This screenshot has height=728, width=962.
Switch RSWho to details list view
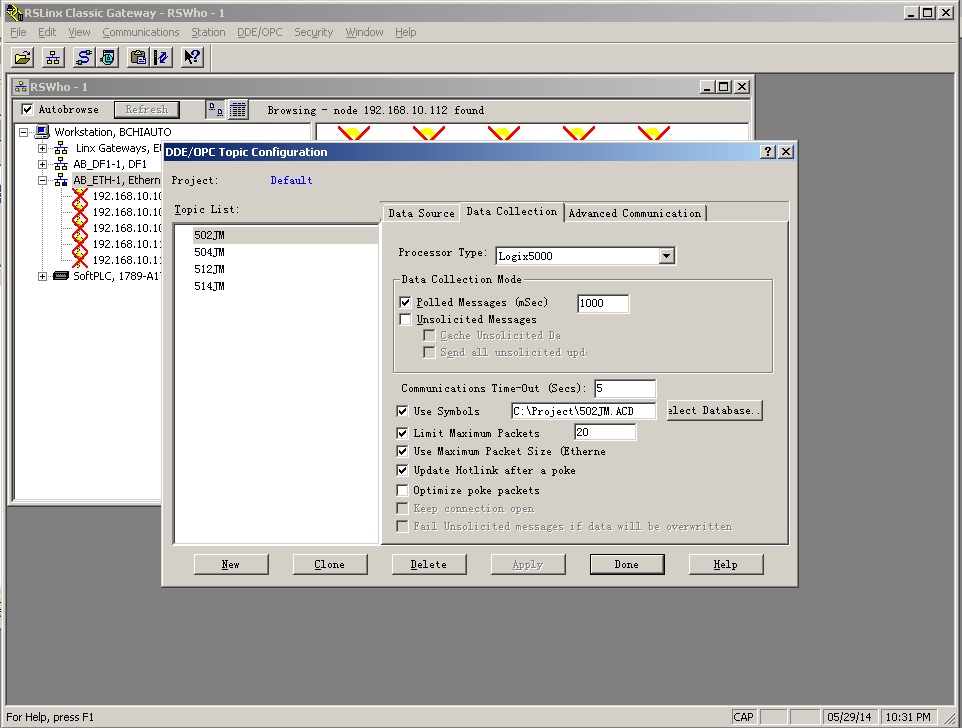click(238, 110)
